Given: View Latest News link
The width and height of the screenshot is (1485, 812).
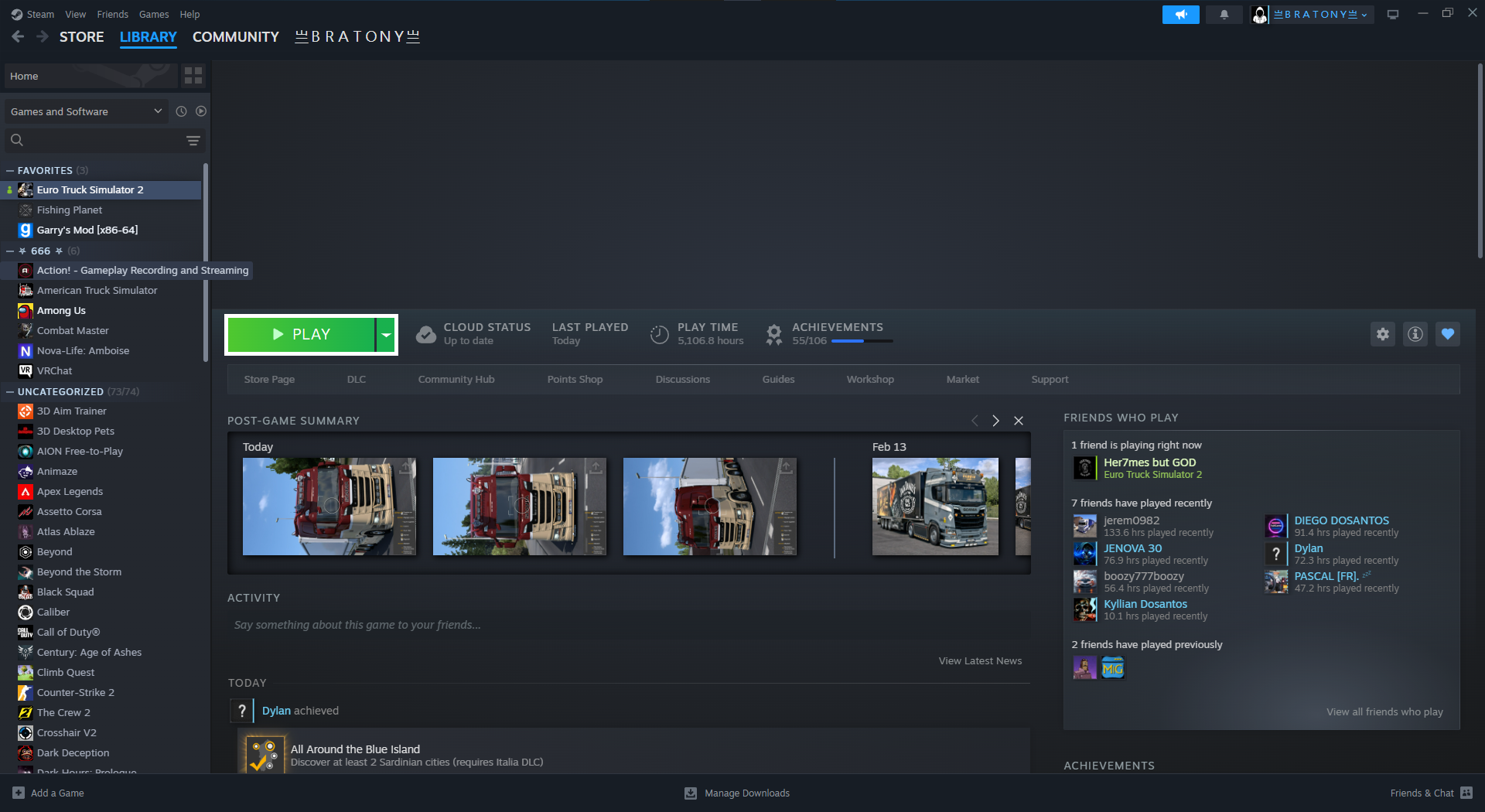Looking at the screenshot, I should click(980, 660).
